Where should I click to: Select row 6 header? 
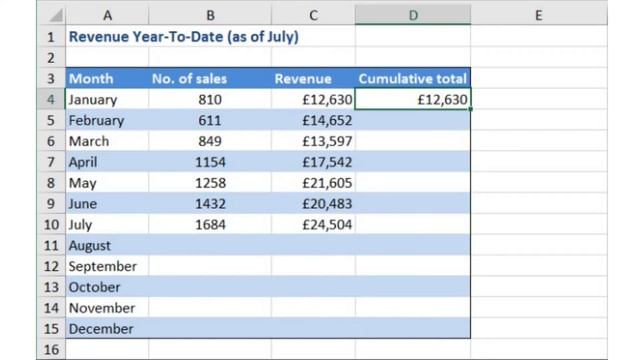(51, 141)
